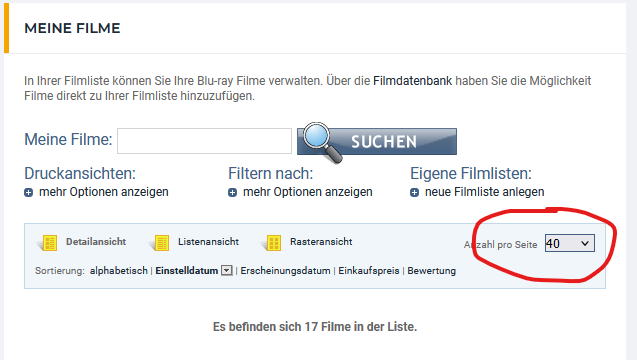This screenshot has height=360, width=637.
Task: Switch to Detailansicht view
Action: tap(96, 242)
